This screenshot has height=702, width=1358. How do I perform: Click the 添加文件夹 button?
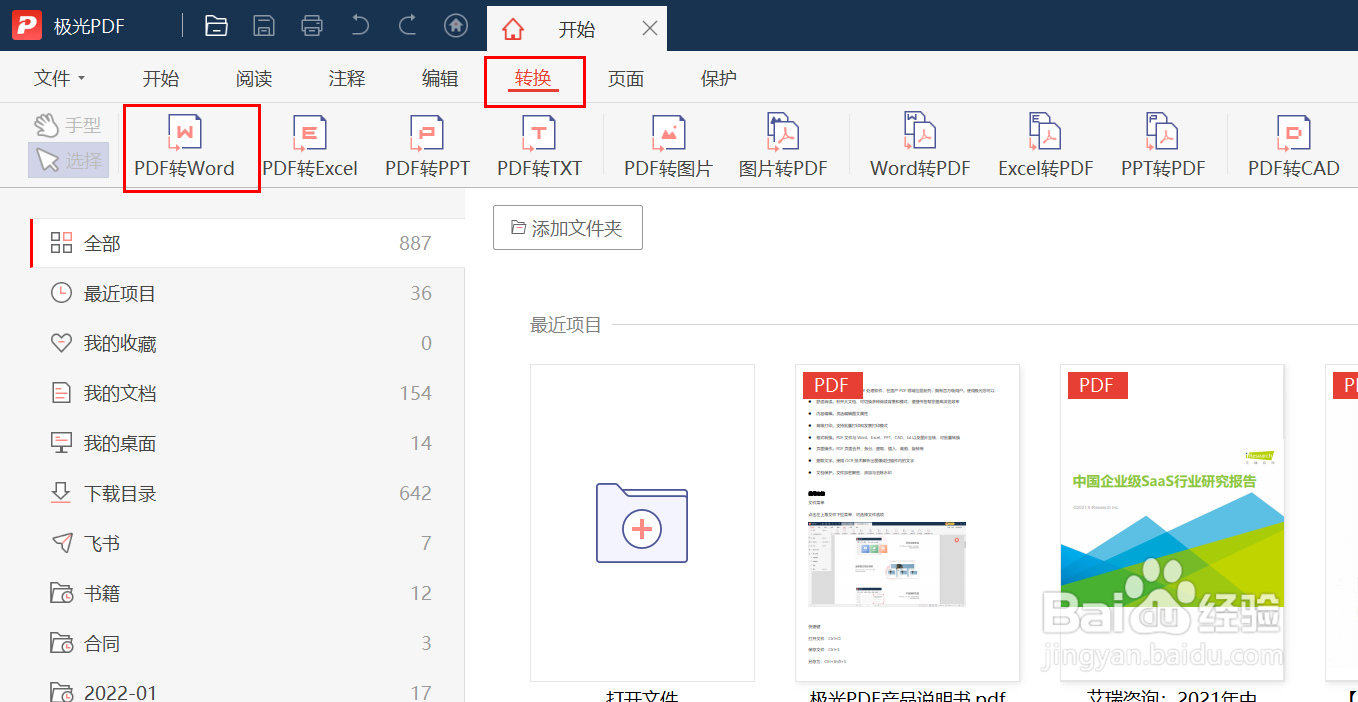tap(567, 227)
